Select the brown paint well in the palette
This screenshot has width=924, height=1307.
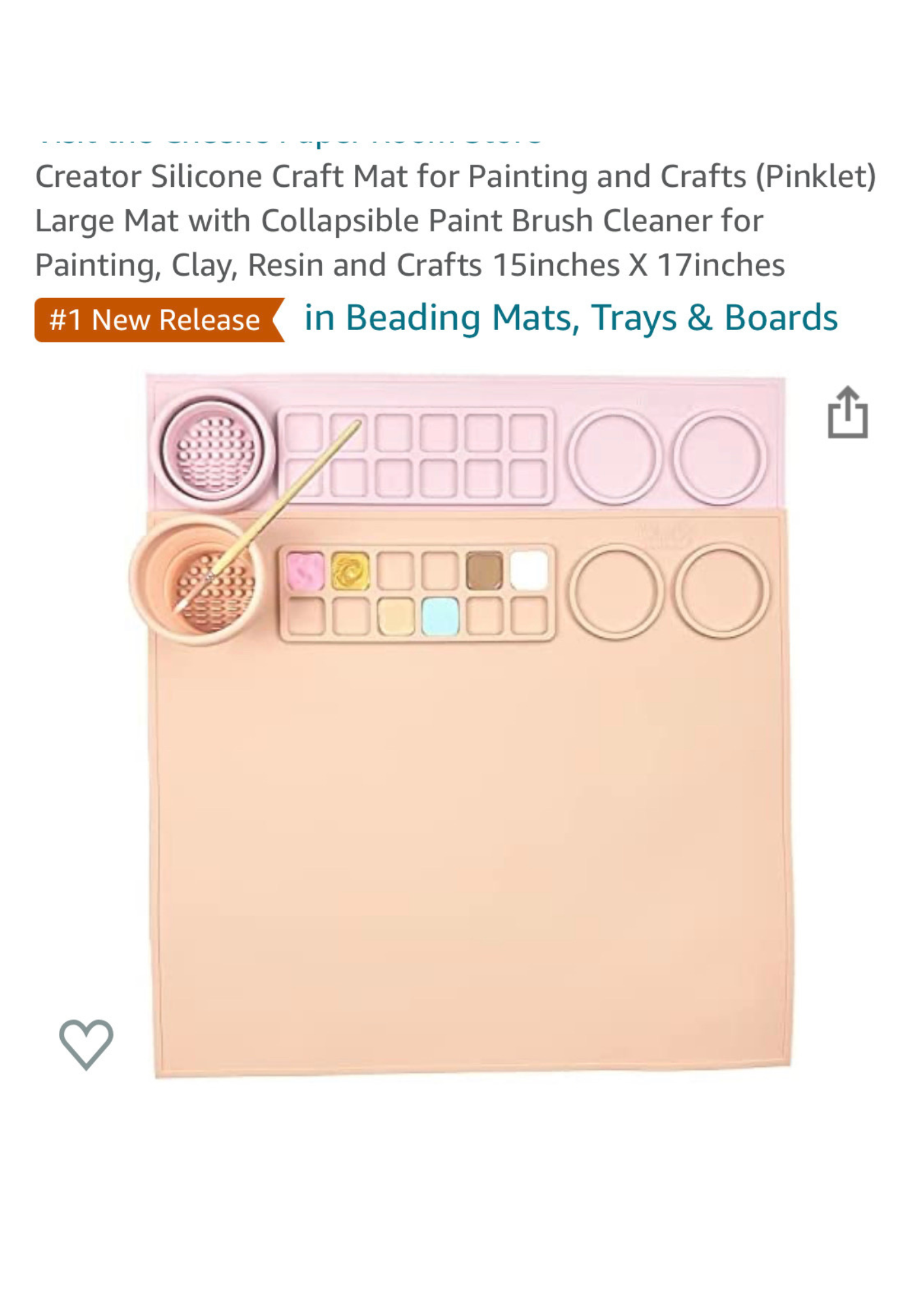click(485, 571)
